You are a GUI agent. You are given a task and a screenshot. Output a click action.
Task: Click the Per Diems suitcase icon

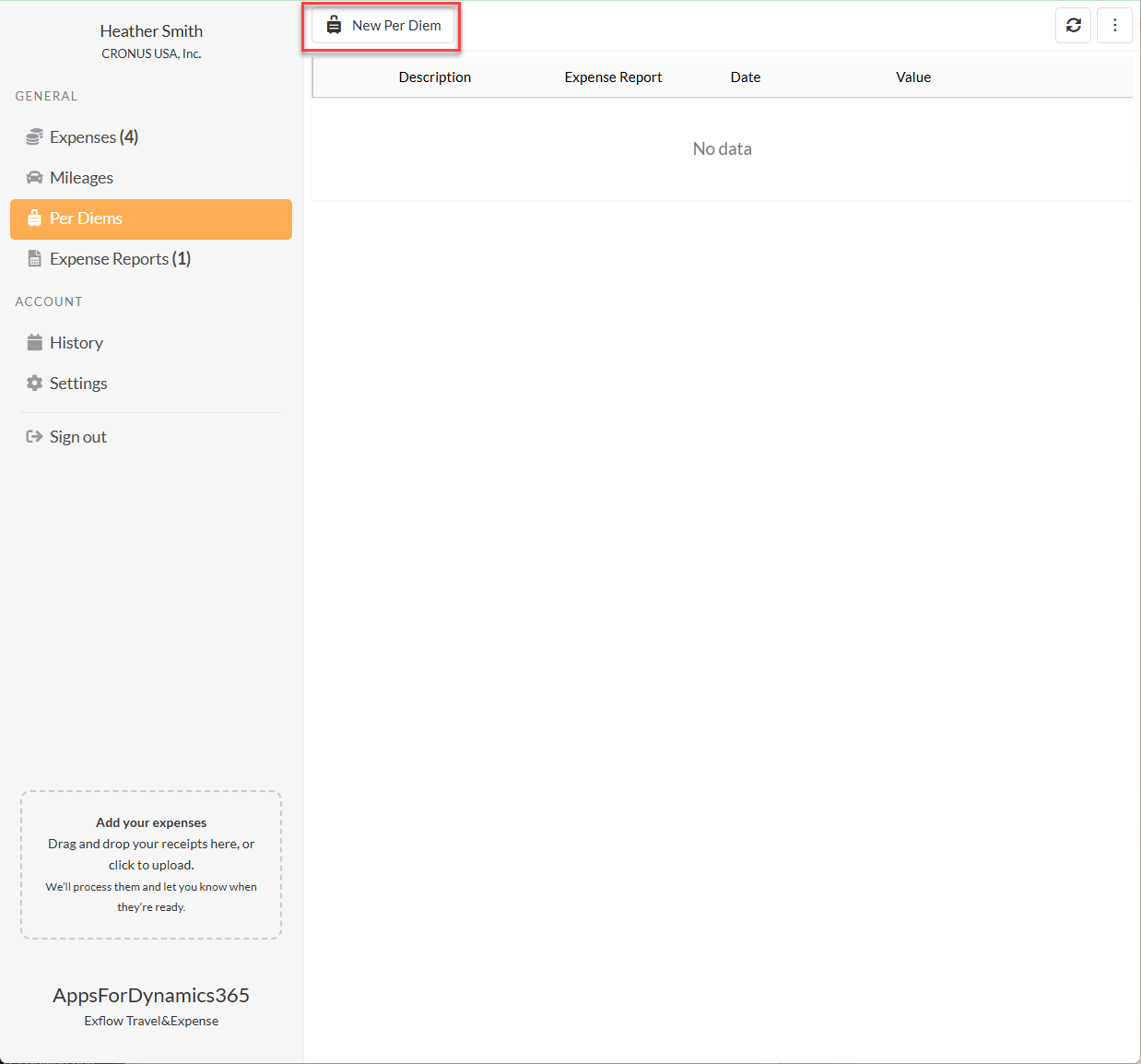pos(34,219)
